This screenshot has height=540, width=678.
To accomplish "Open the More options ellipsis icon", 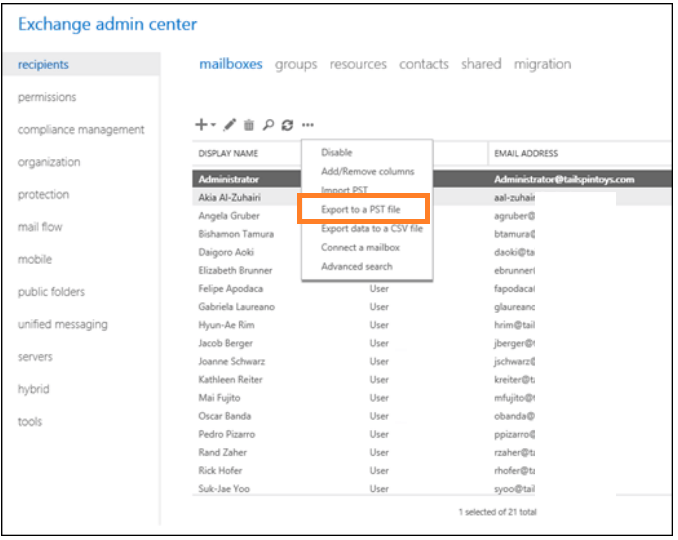I will tap(308, 125).
